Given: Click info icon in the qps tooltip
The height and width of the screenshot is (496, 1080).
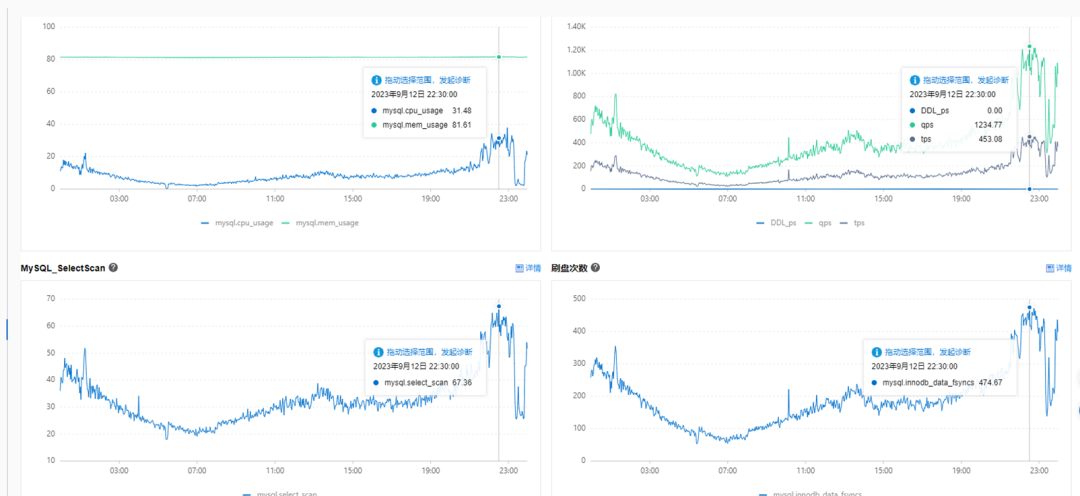Looking at the screenshot, I should tap(915, 80).
